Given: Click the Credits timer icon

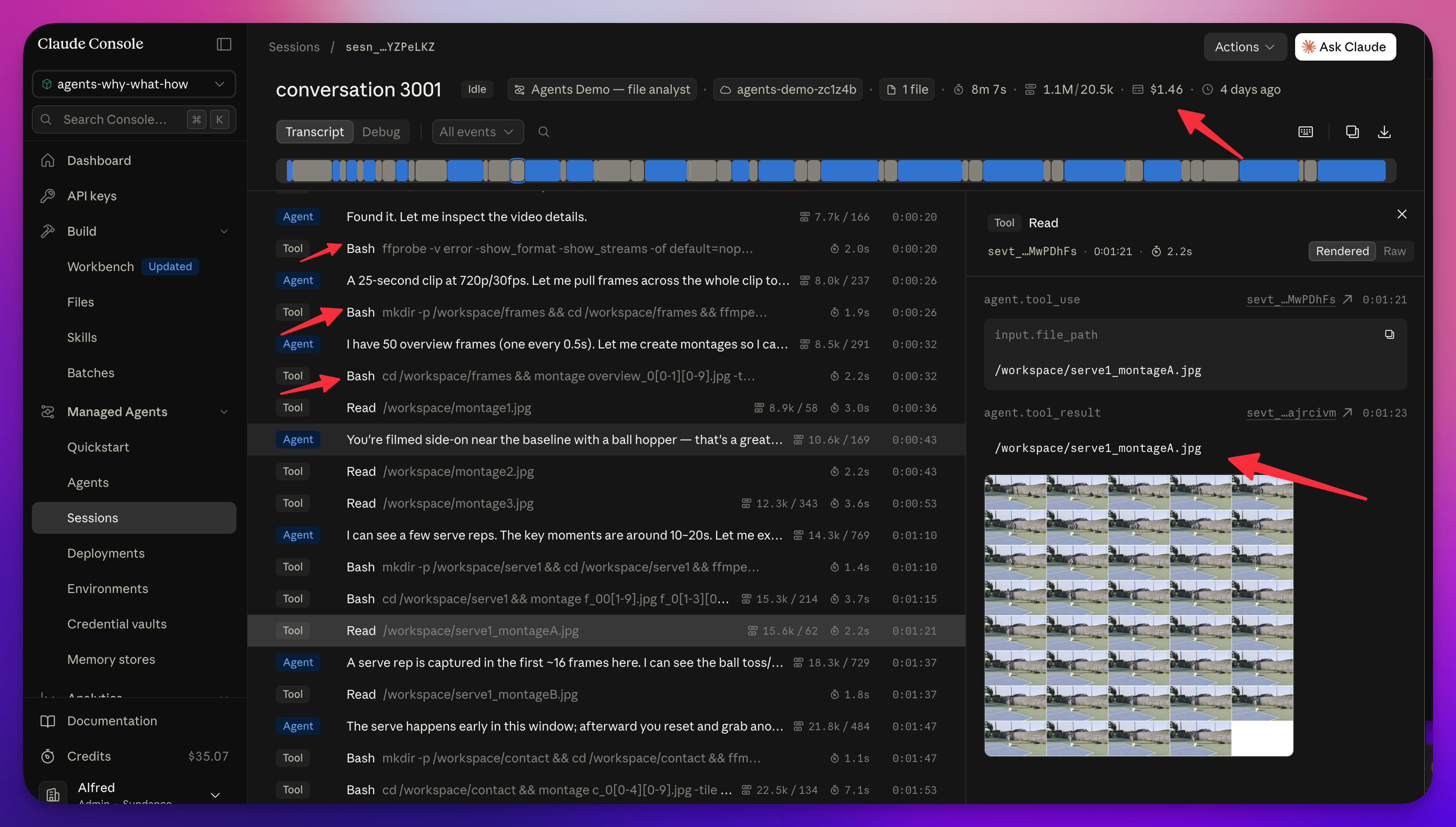Looking at the screenshot, I should point(48,756).
